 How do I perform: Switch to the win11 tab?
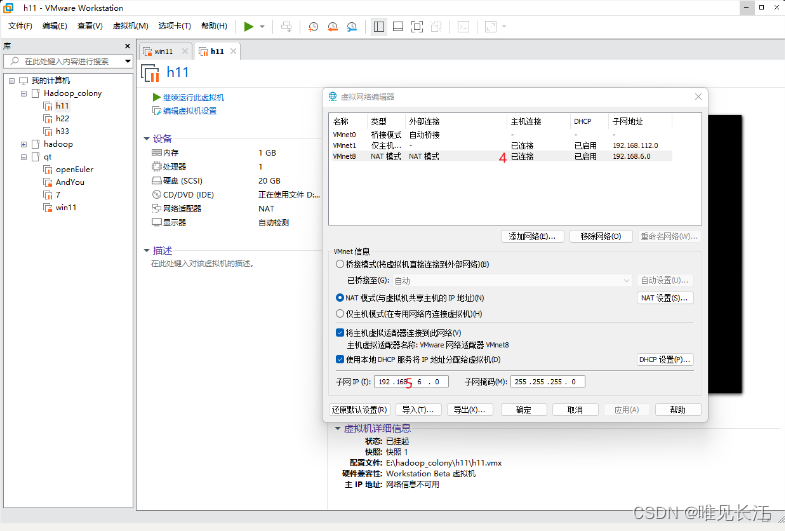(163, 51)
